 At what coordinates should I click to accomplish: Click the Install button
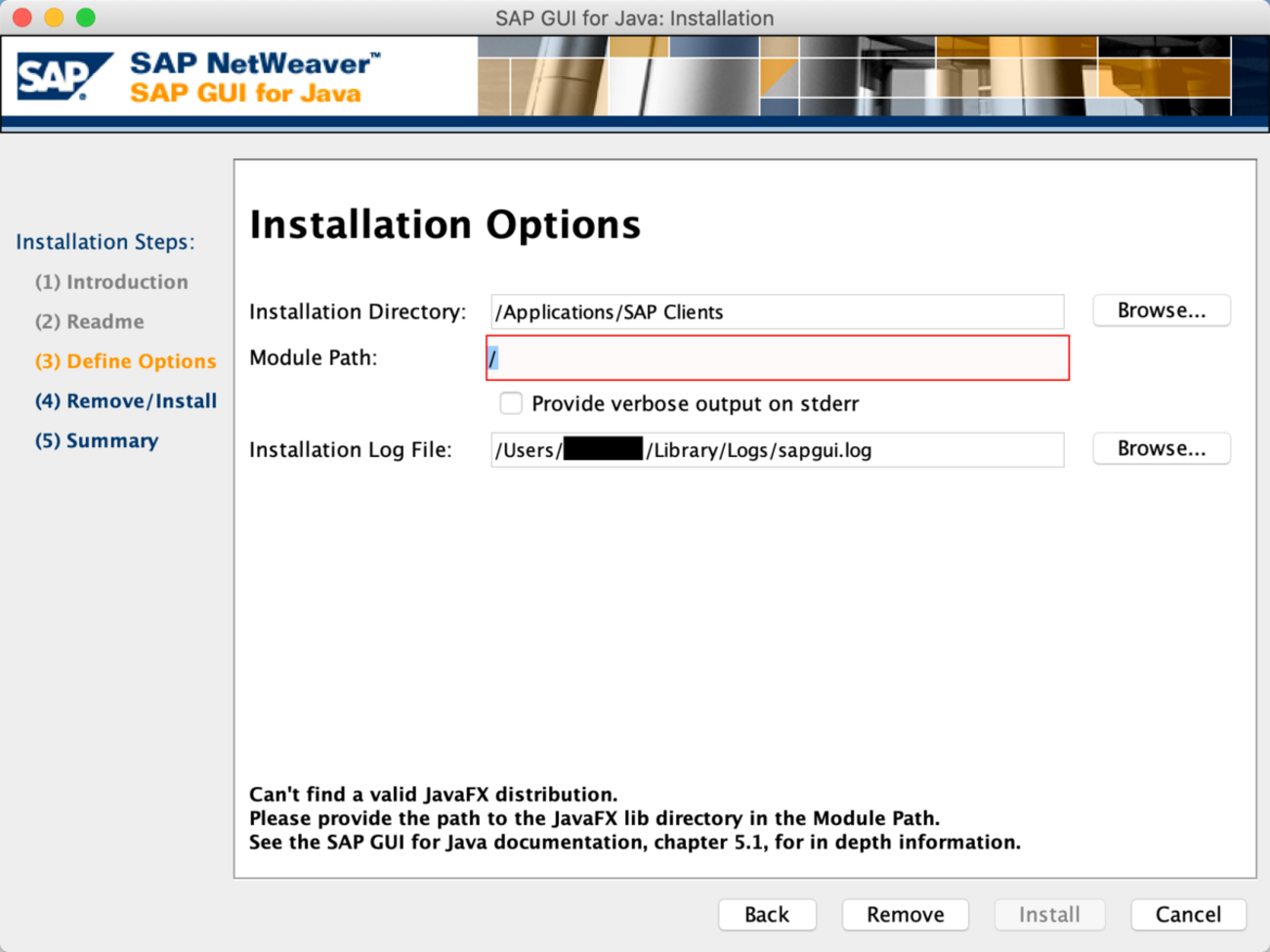tap(1049, 915)
